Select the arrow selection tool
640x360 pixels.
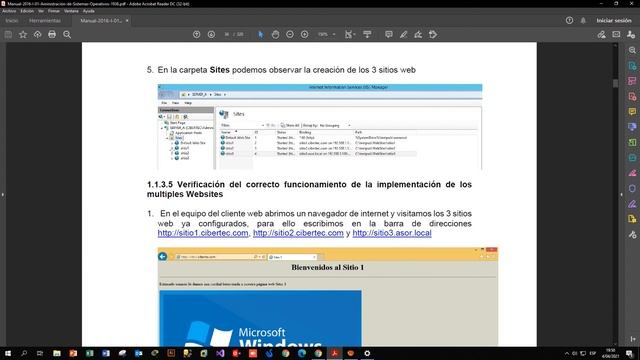260,35
